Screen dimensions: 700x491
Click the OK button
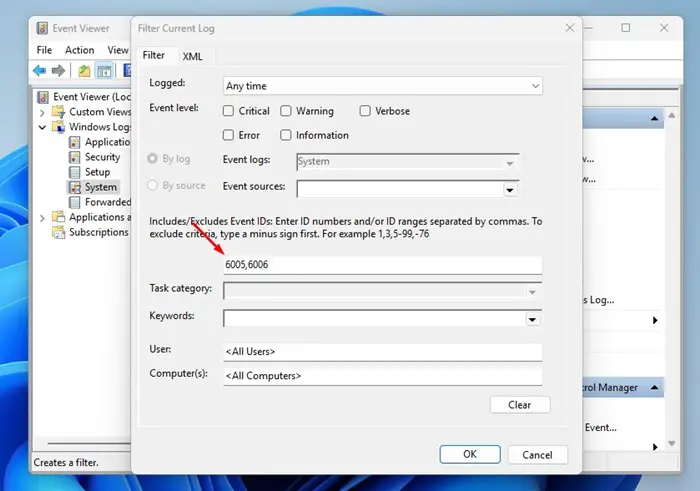point(470,454)
